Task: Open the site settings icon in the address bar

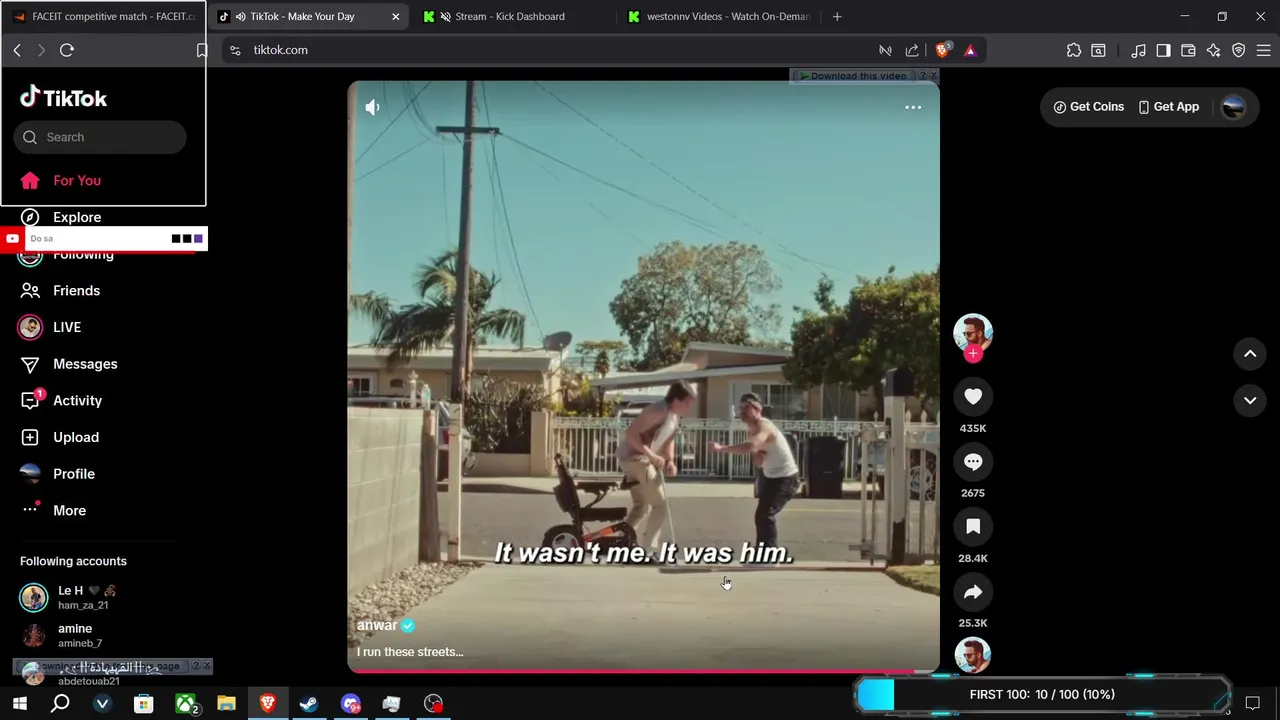Action: [x=235, y=50]
